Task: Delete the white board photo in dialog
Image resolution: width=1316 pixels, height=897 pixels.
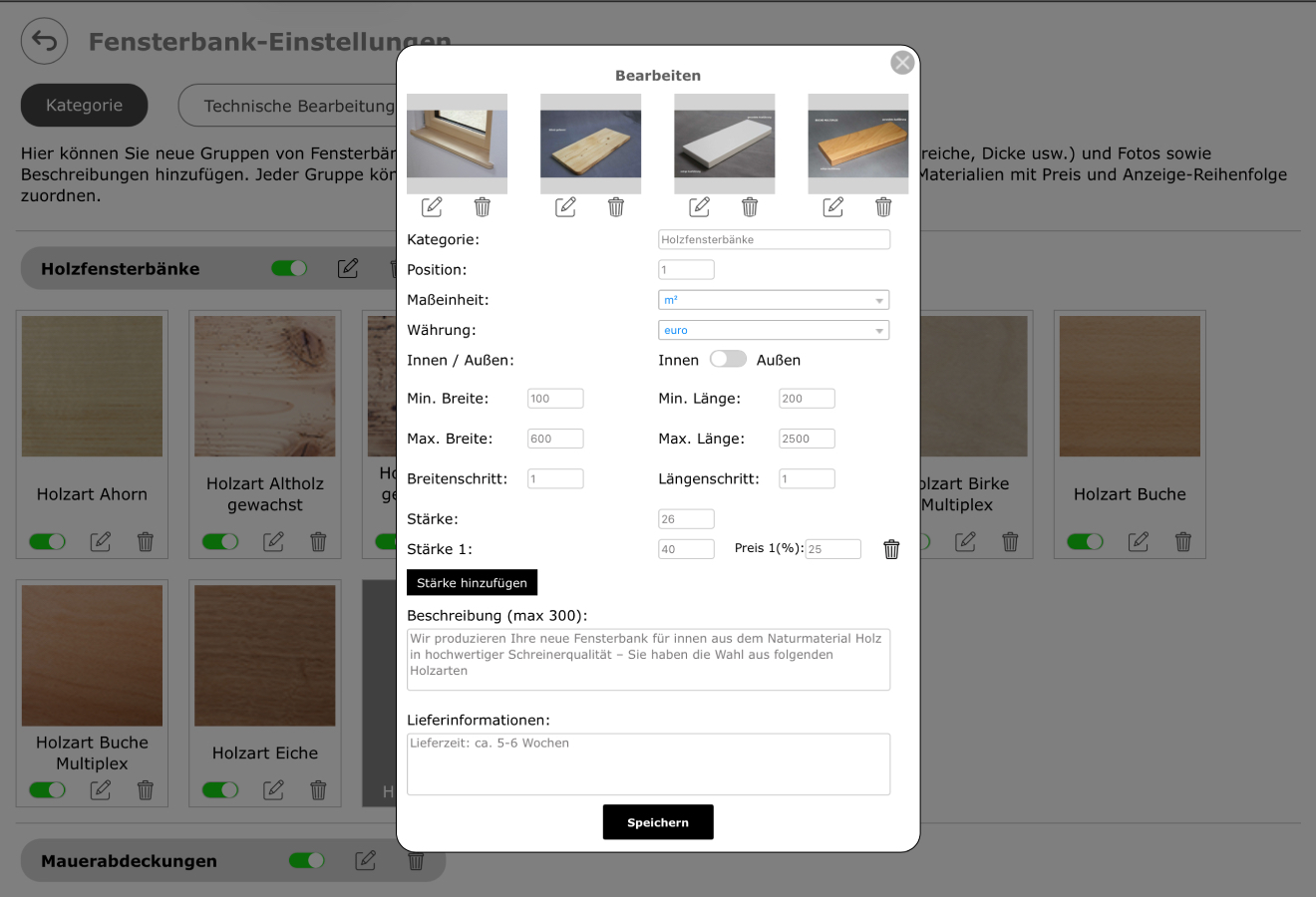Action: (750, 206)
